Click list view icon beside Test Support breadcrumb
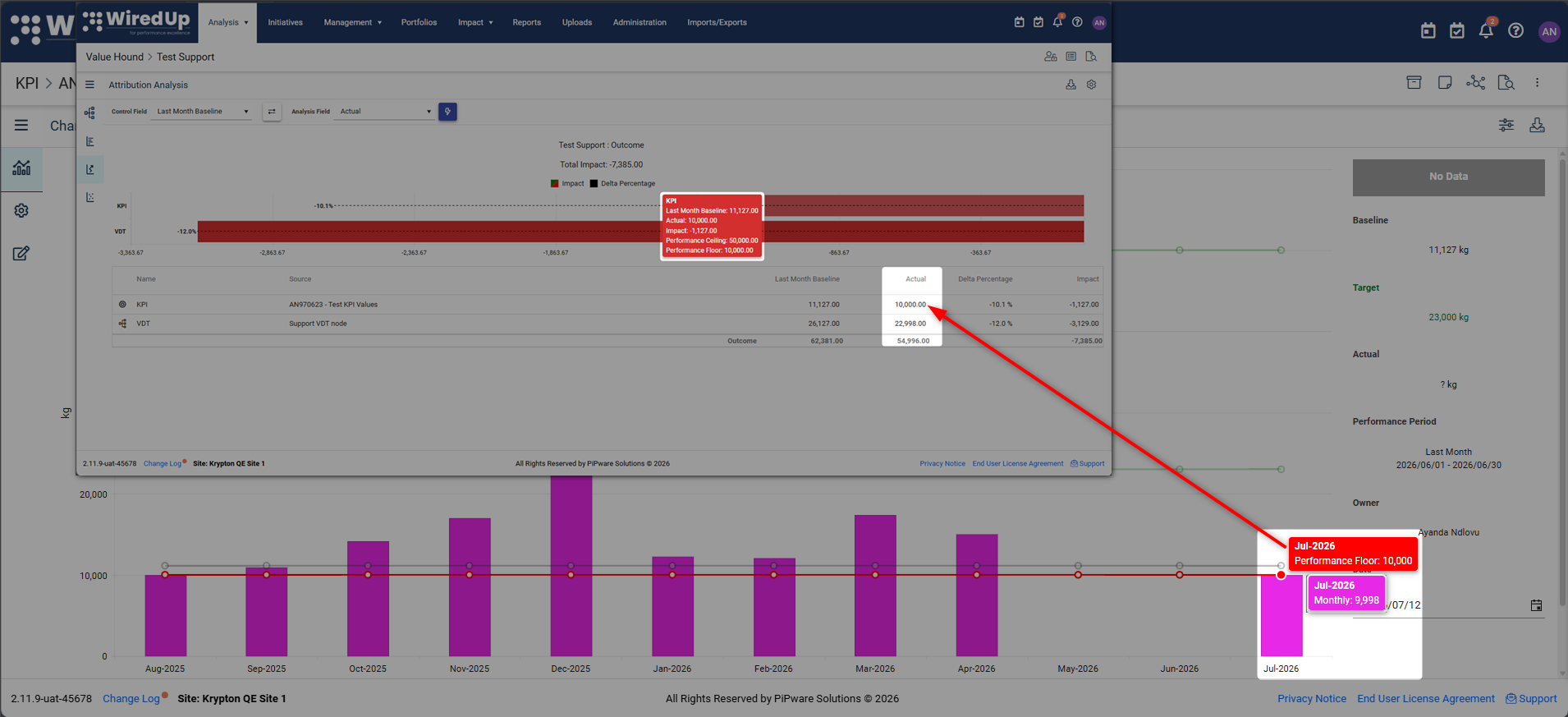 pyautogui.click(x=1071, y=57)
